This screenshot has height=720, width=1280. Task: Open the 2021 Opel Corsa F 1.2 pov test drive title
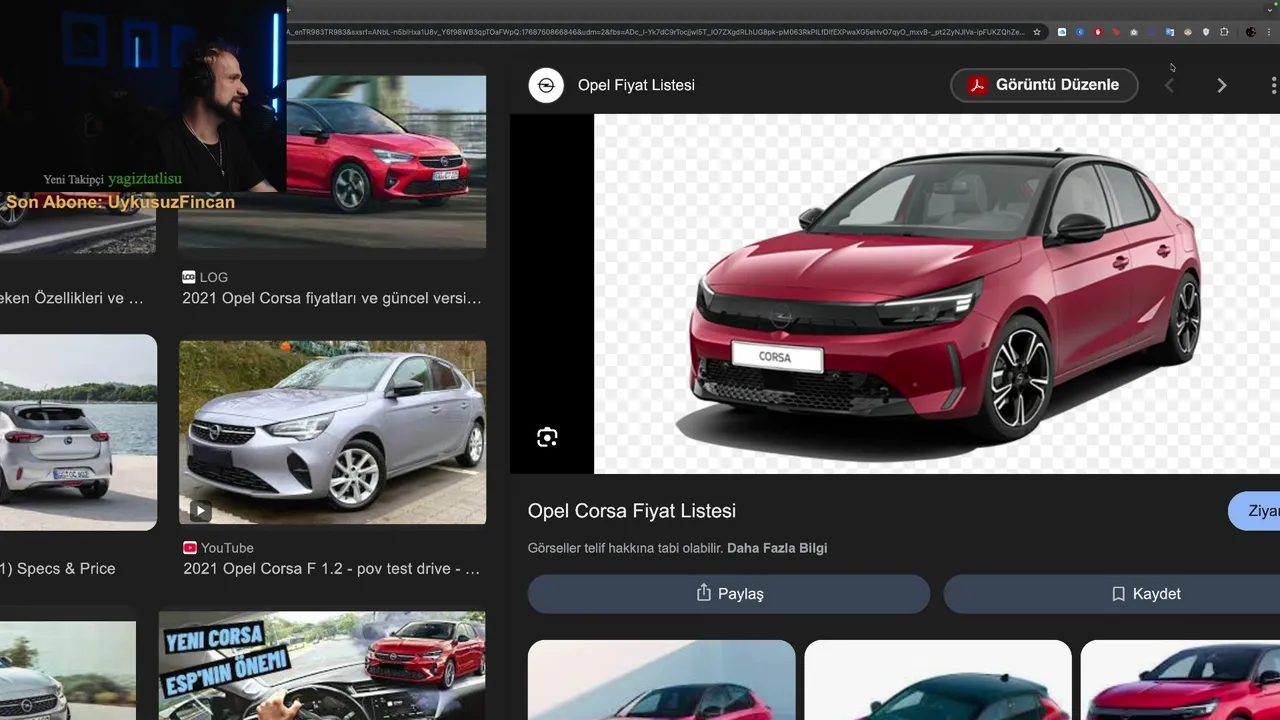click(332, 568)
